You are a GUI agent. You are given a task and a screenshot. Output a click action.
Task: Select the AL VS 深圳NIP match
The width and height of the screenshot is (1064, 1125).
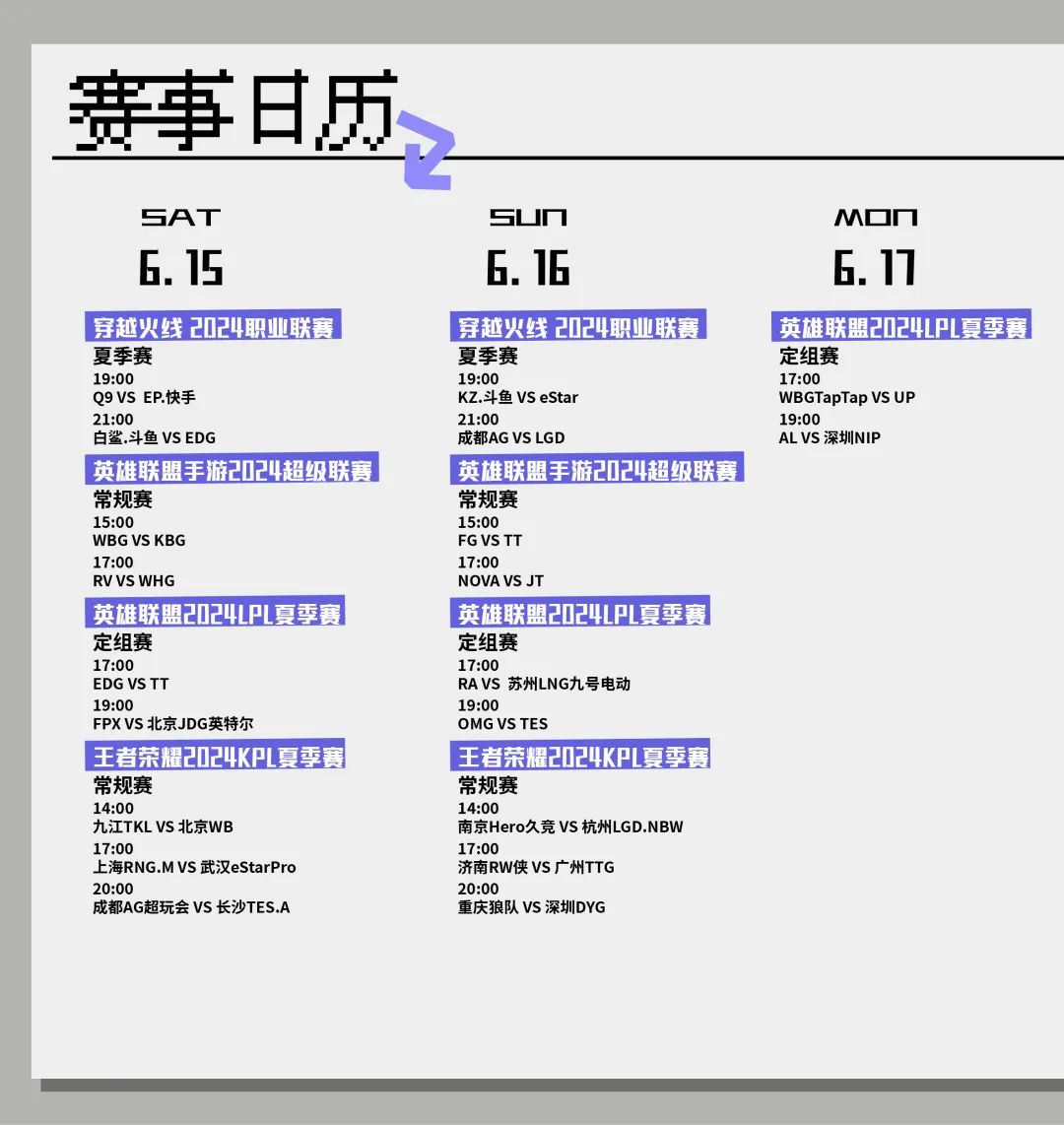click(x=831, y=437)
